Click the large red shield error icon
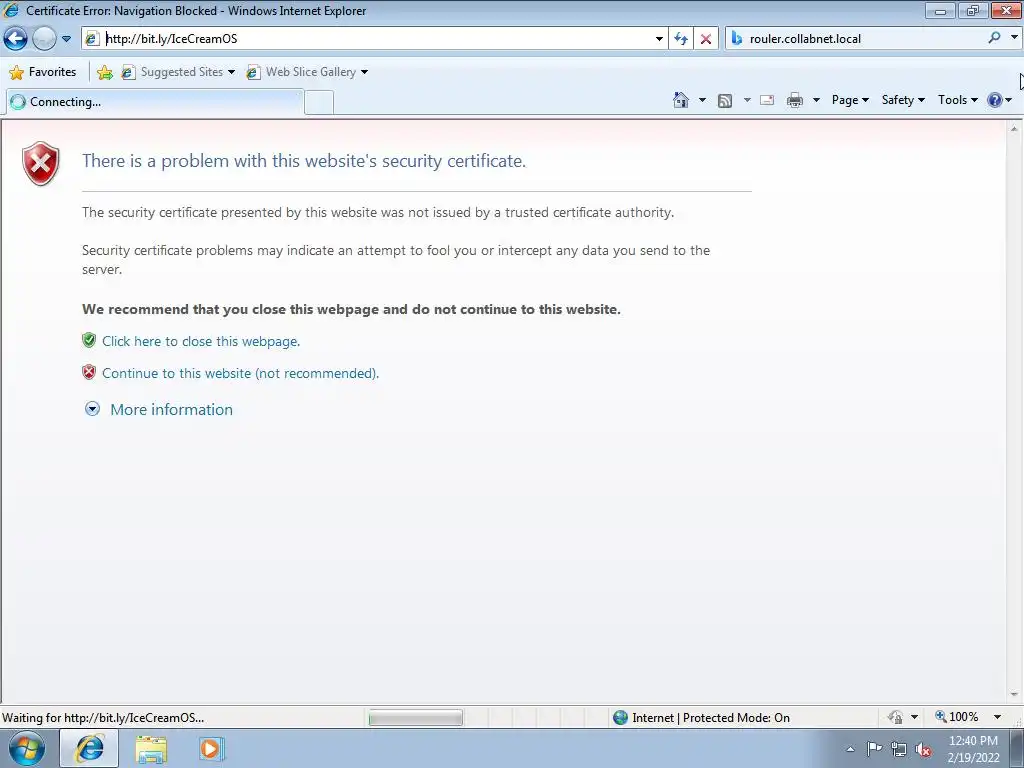This screenshot has width=1024, height=768. pyautogui.click(x=40, y=163)
